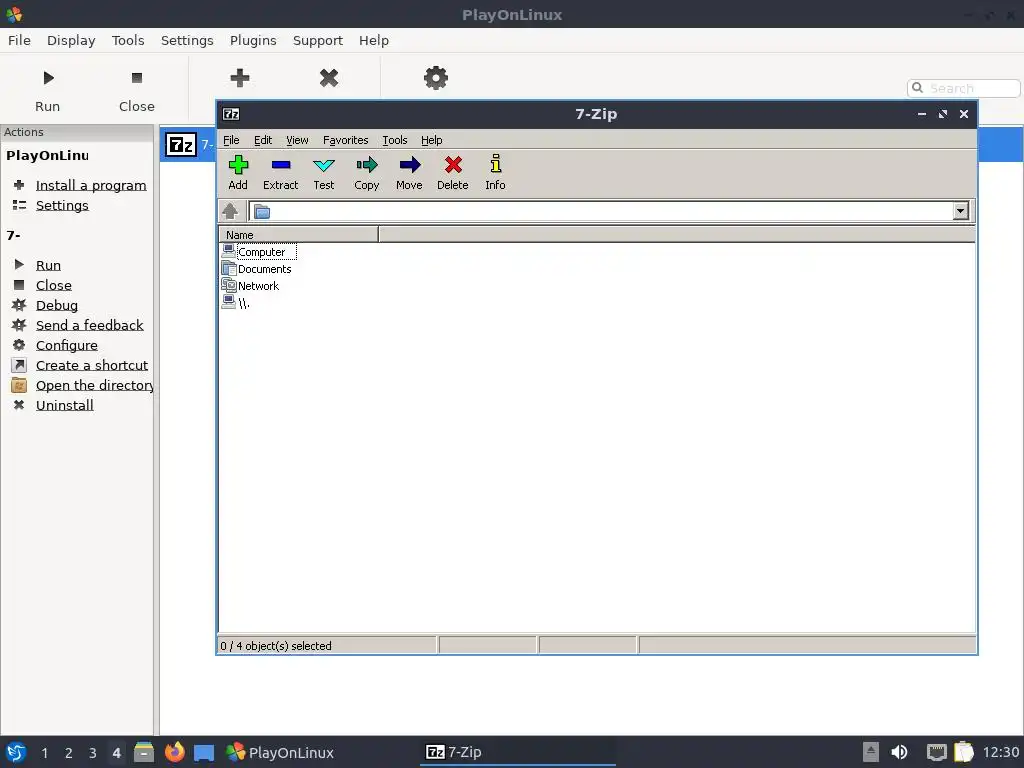The image size is (1024, 768).
Task: Expand the 7-Zip address bar dropdown
Action: [x=960, y=211]
